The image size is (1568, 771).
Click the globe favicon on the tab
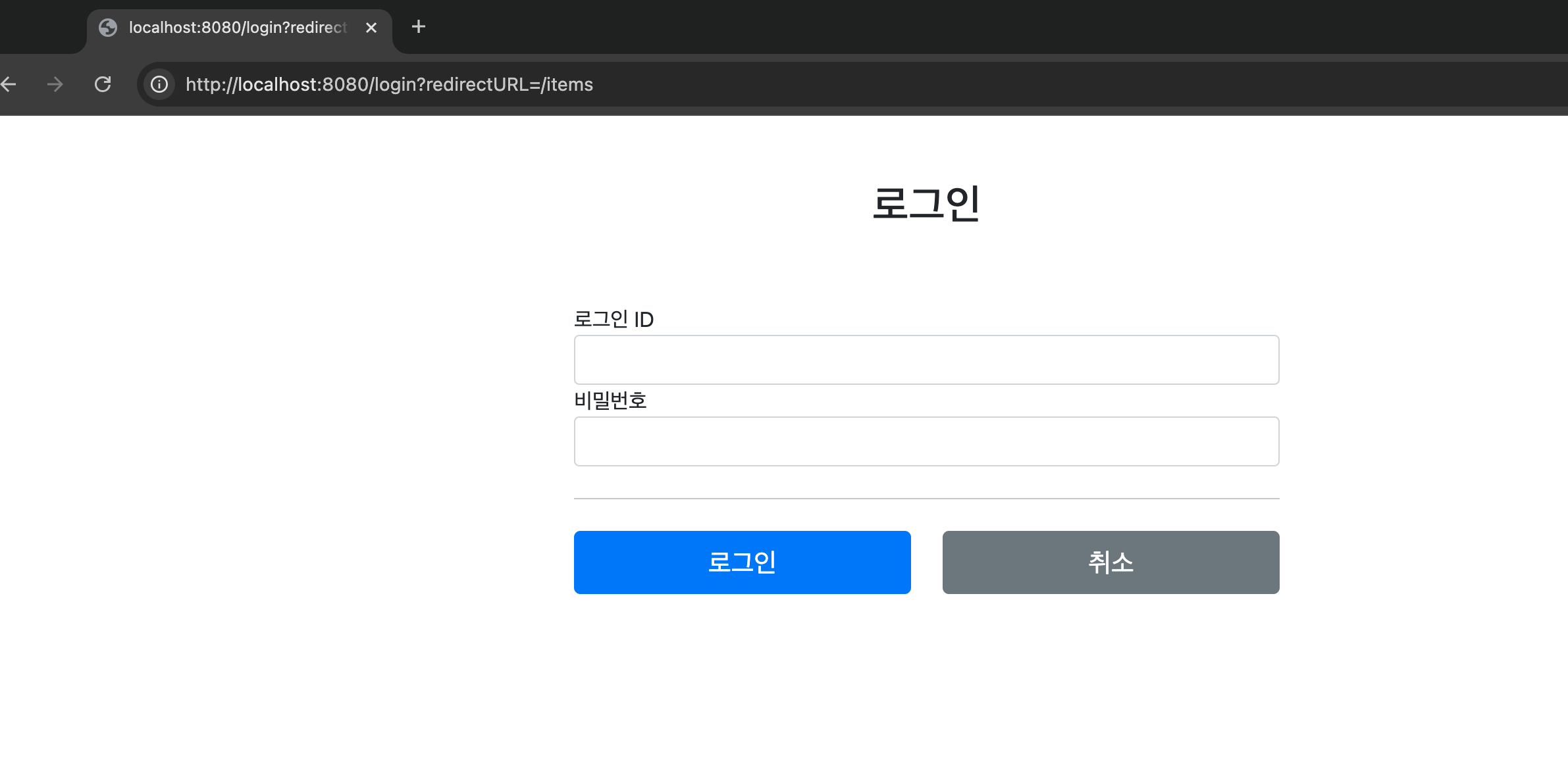[x=108, y=28]
